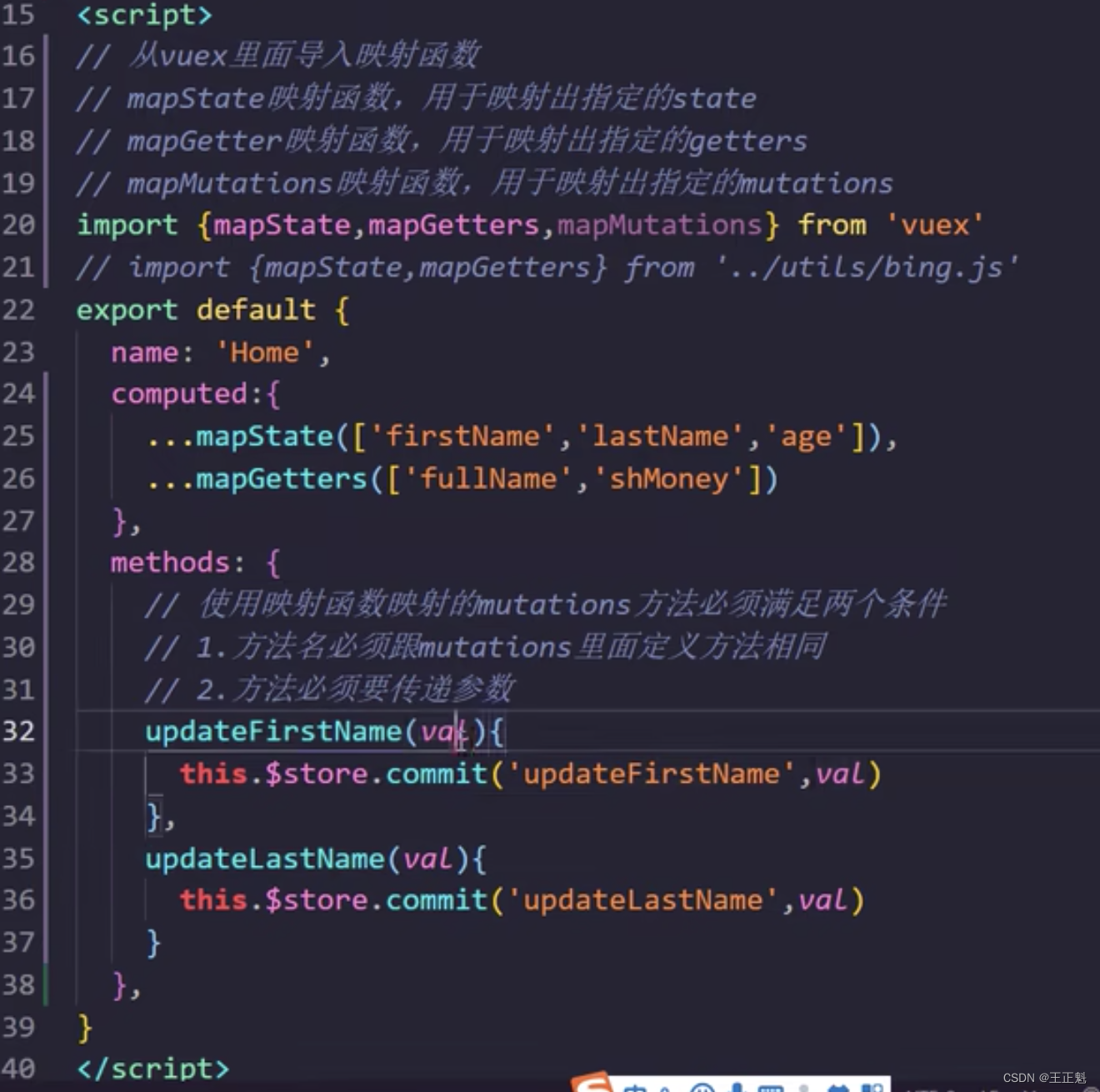Select line number 32 in the gutter
Viewport: 1100px width, 1092px height.
coord(20,731)
